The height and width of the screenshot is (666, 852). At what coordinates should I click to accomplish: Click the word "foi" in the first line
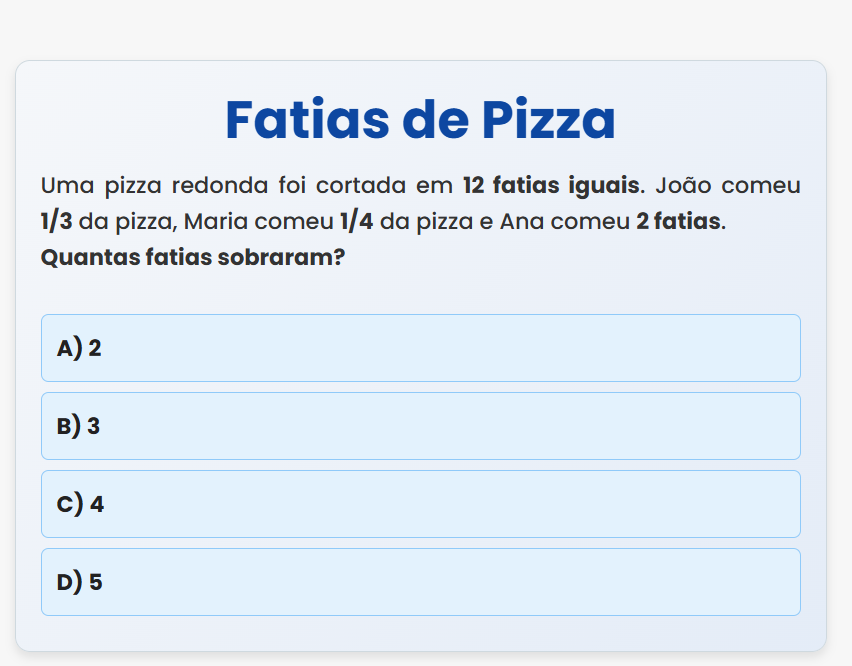coord(287,186)
